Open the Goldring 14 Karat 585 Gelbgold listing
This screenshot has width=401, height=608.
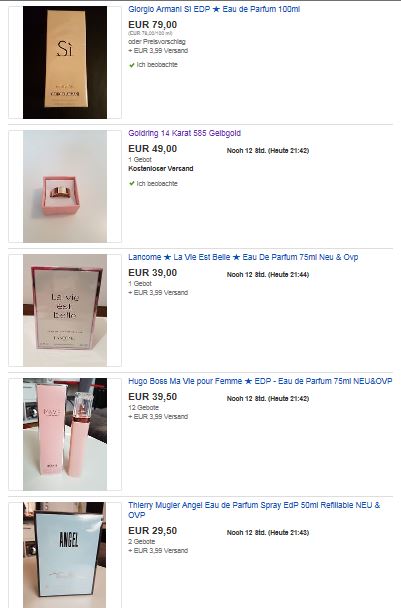coord(184,133)
